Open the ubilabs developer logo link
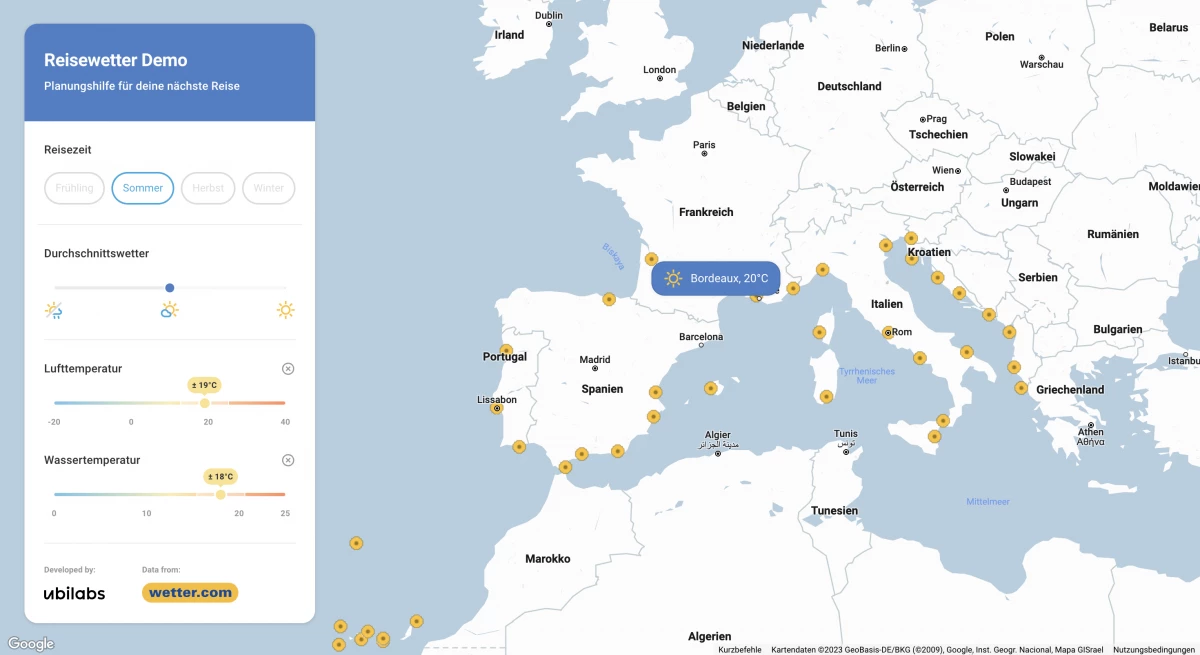 [x=74, y=593]
